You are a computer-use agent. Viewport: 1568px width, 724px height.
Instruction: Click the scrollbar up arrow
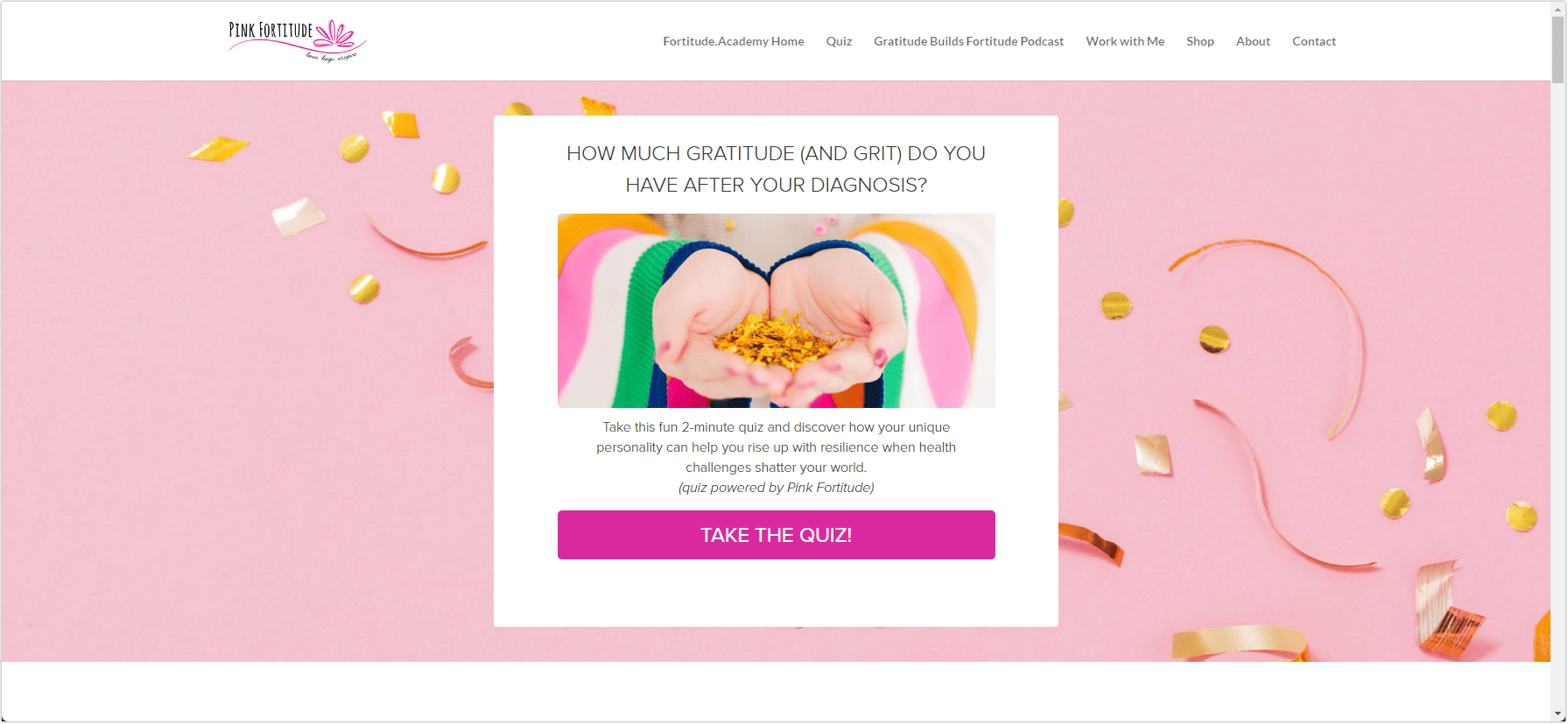(1557, 7)
